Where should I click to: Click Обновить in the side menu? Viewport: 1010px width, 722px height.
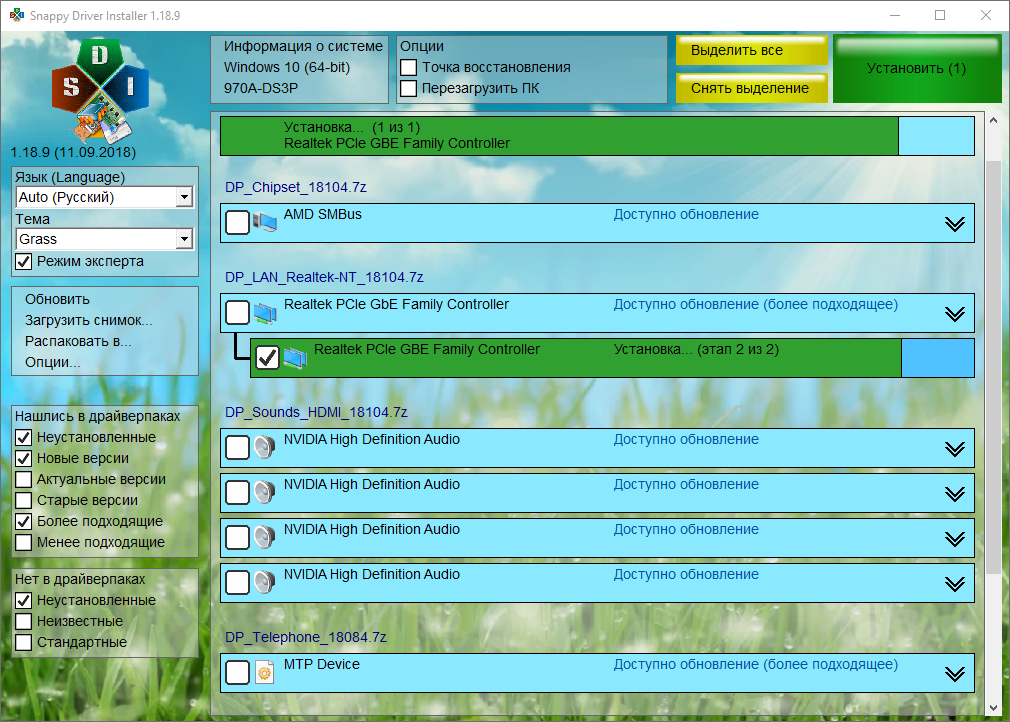point(57,299)
